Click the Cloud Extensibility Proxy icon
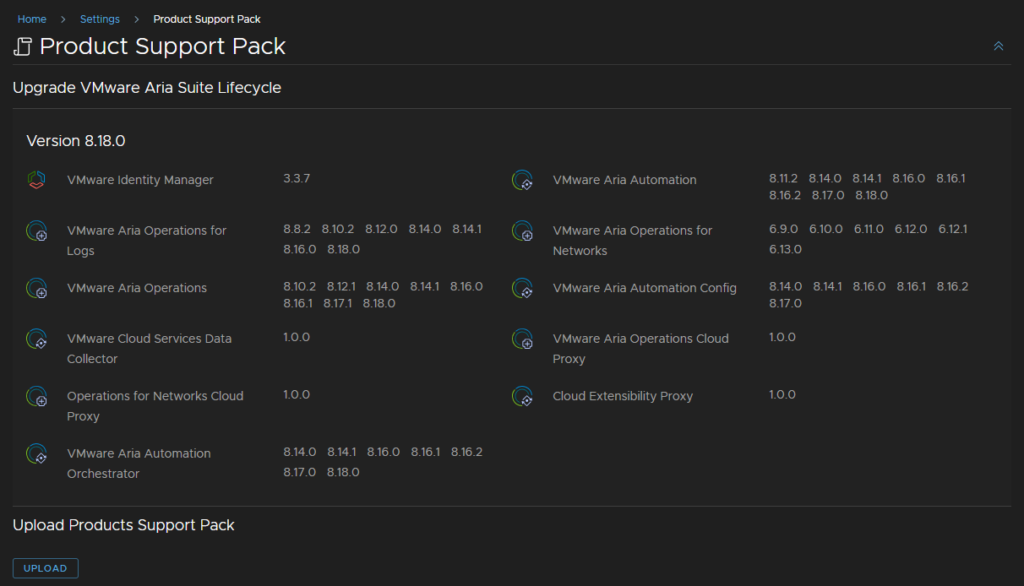The width and height of the screenshot is (1024, 586). click(x=522, y=397)
